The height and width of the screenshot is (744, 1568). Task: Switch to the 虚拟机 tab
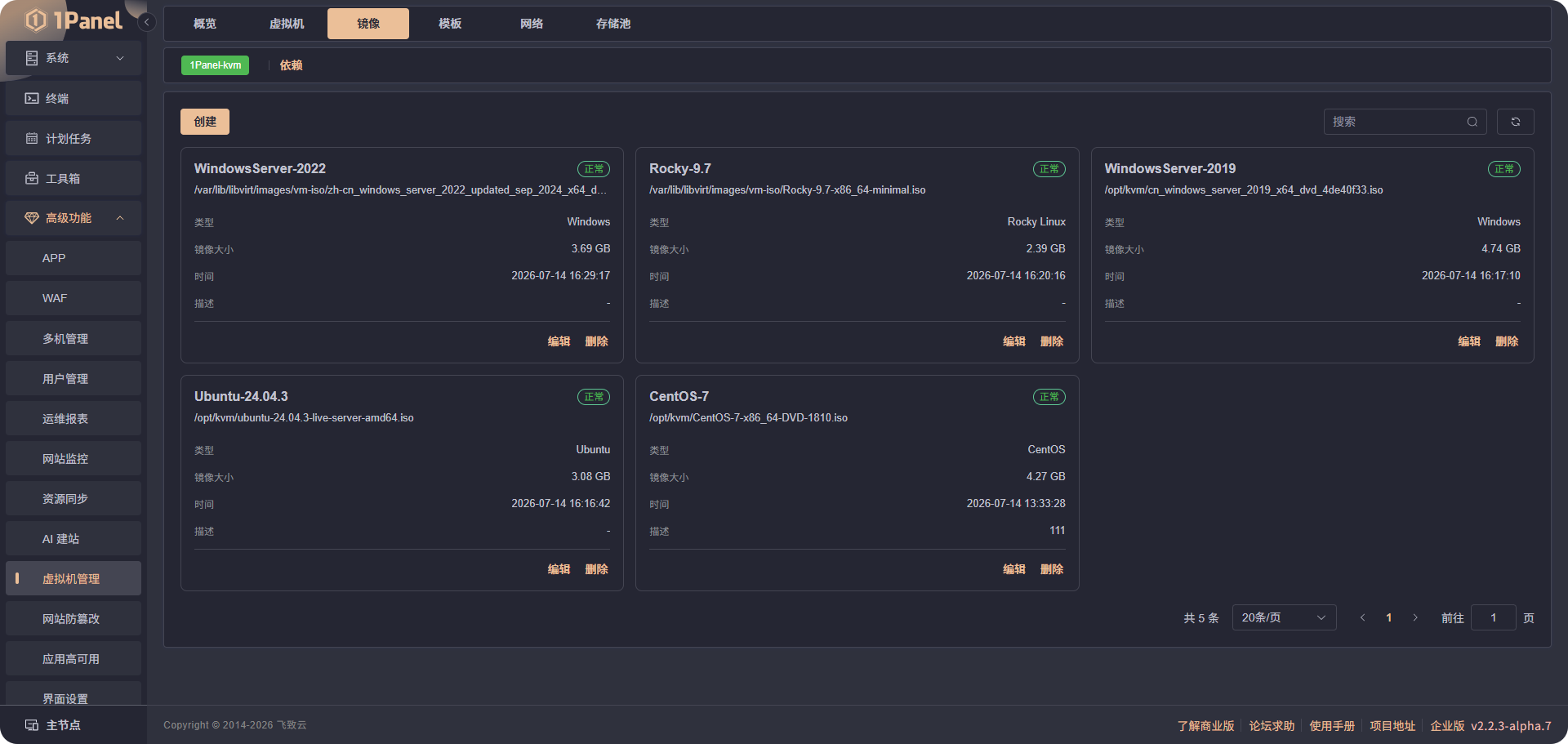point(287,24)
